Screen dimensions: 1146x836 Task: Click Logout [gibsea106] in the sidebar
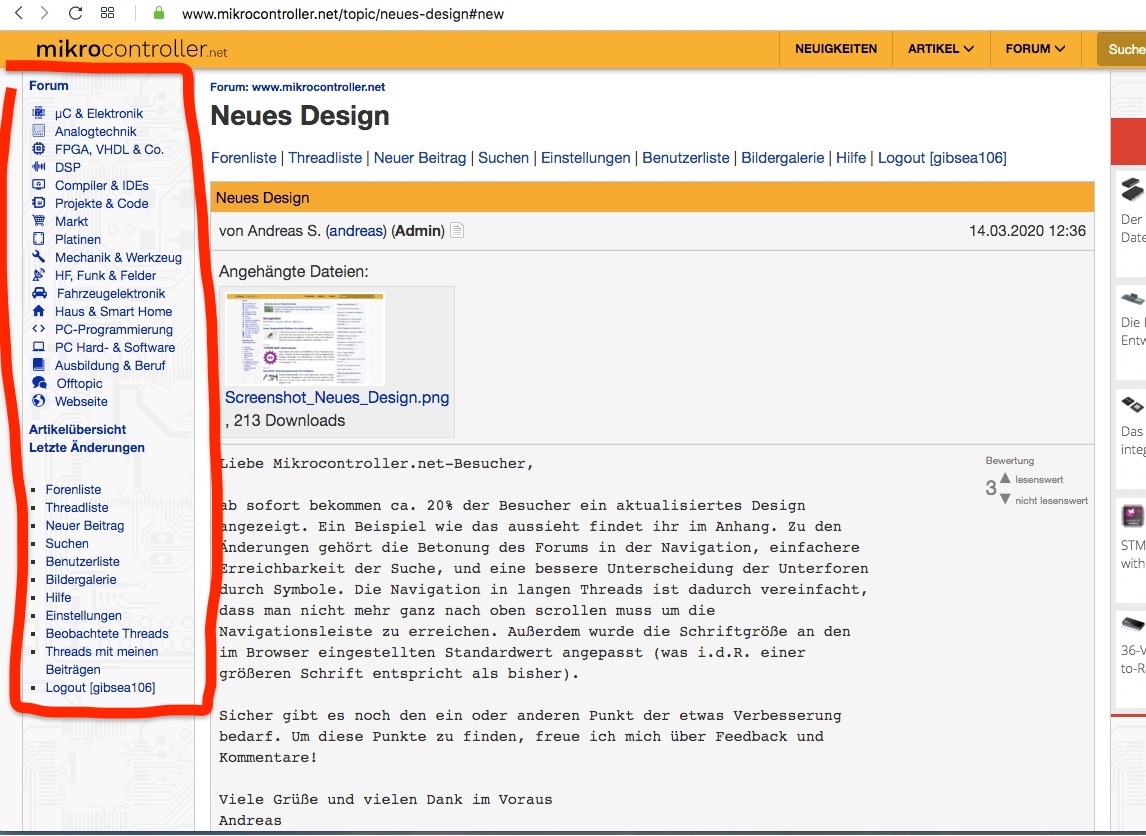click(x=100, y=688)
